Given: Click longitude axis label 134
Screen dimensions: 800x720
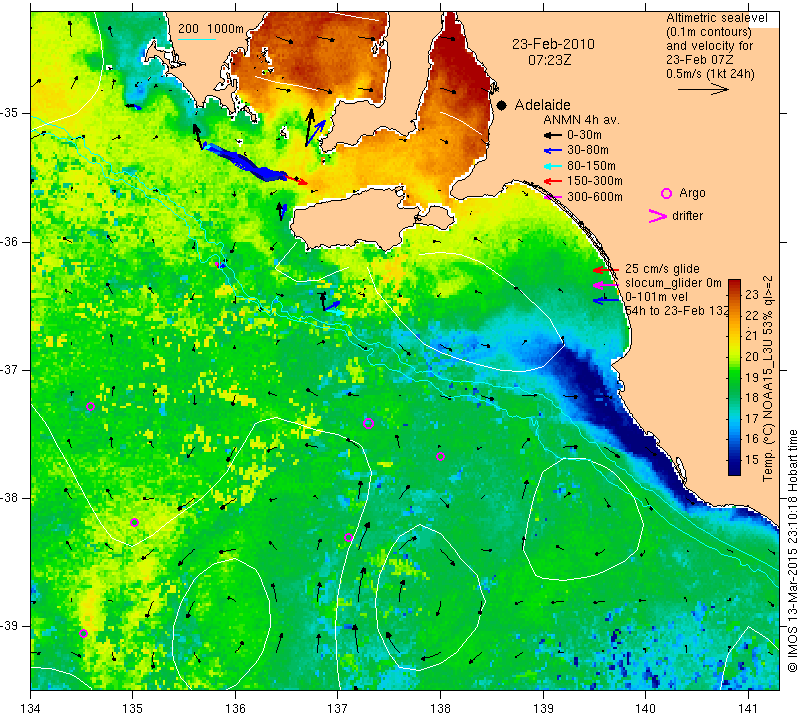Looking at the screenshot, I should pyautogui.click(x=31, y=709).
